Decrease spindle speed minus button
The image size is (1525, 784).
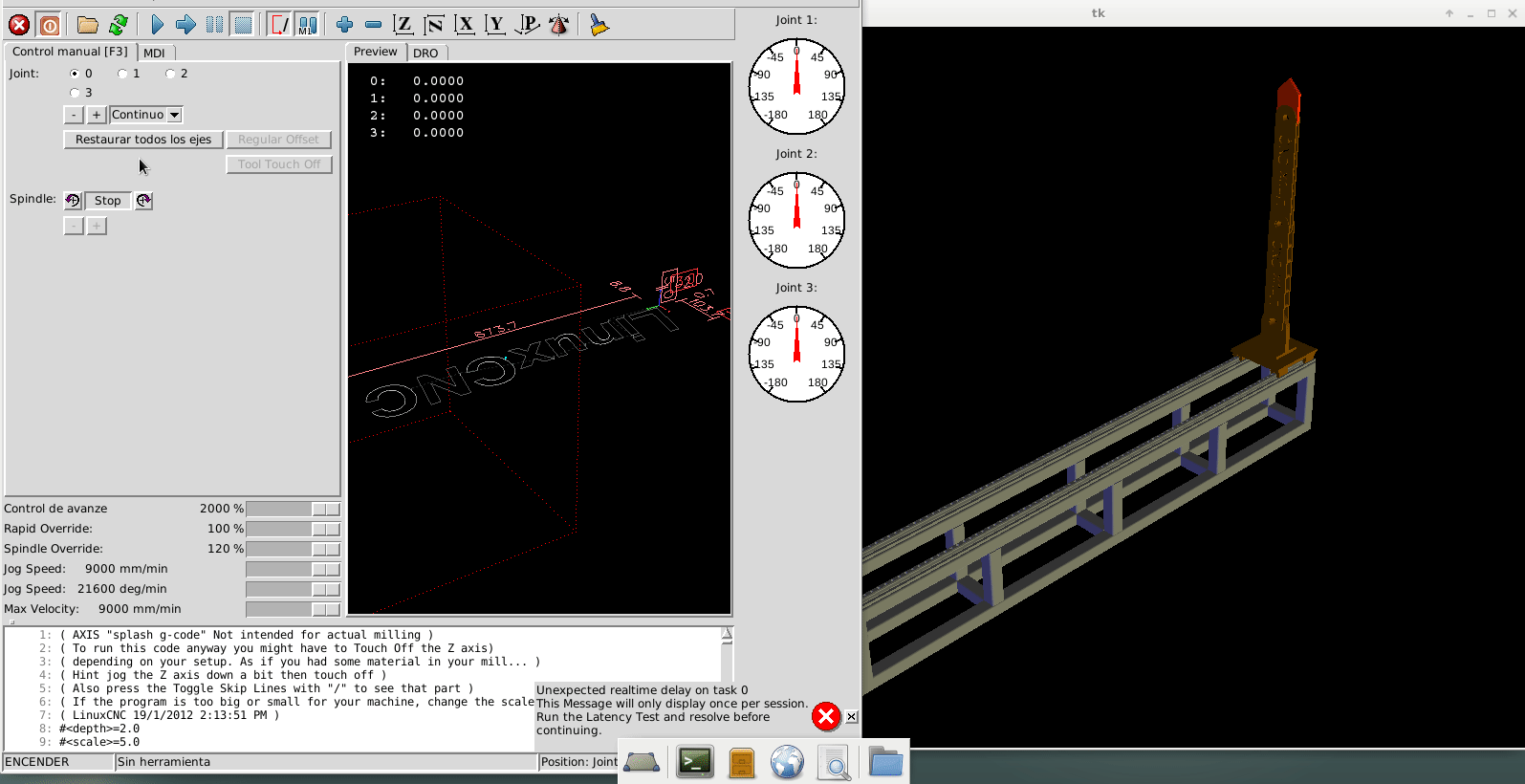click(x=74, y=226)
